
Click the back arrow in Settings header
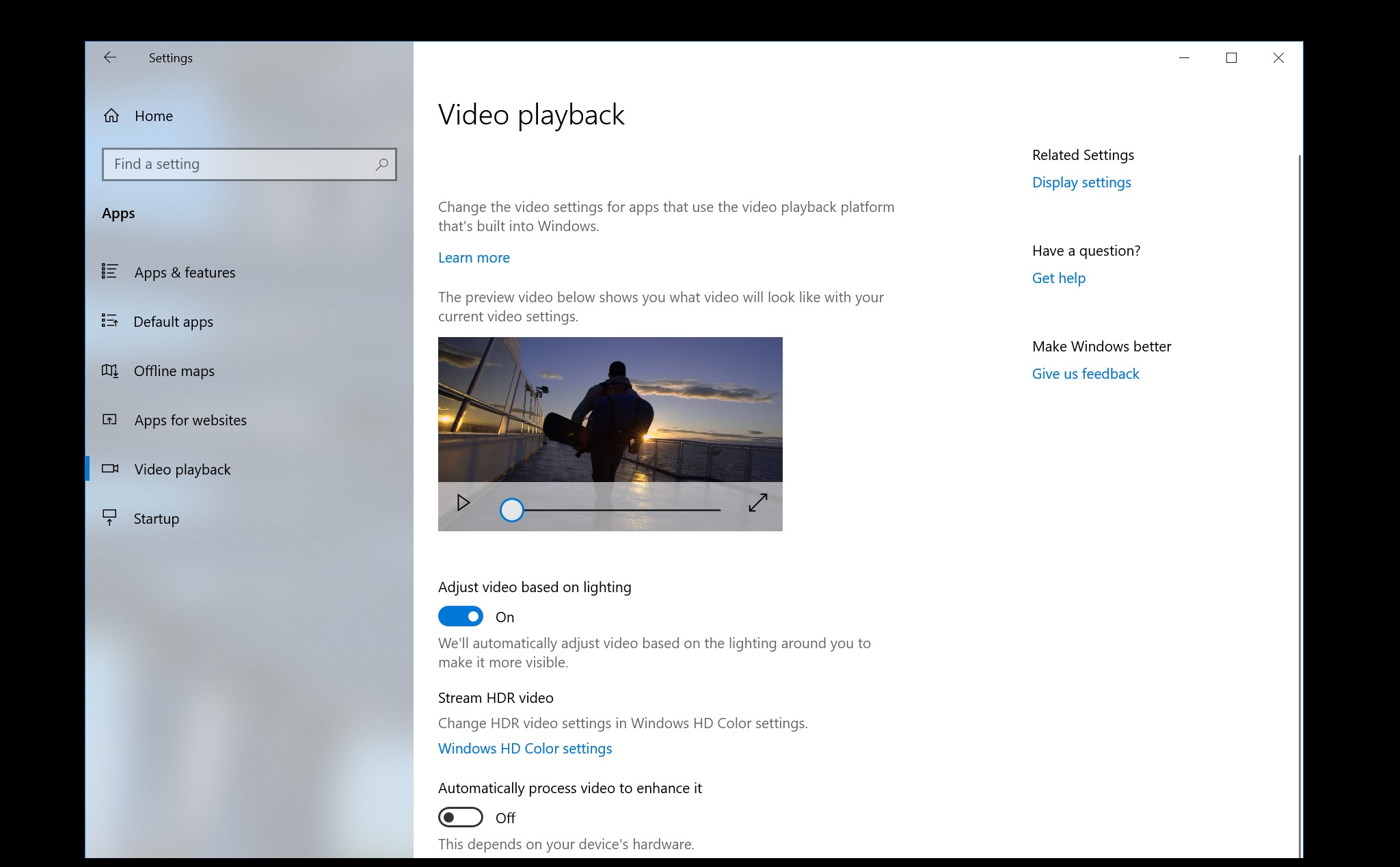pos(109,58)
